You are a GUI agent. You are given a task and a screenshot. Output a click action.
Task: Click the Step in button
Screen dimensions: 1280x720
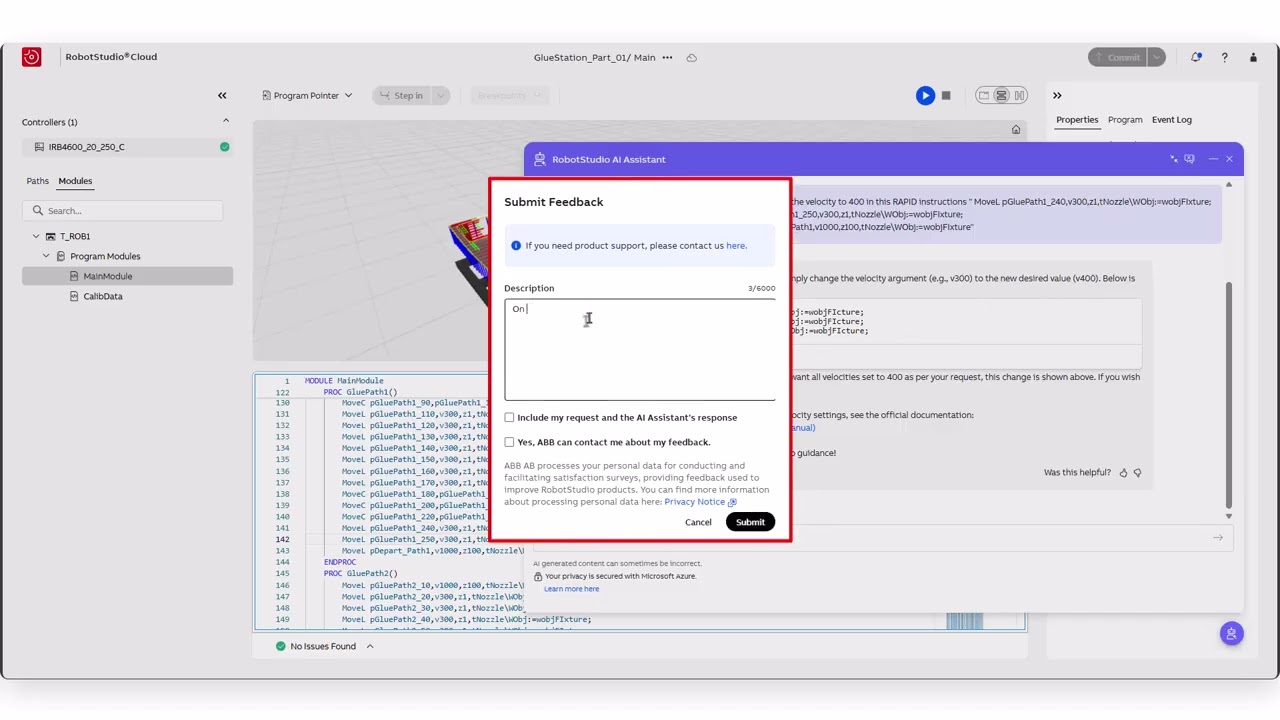[402, 95]
